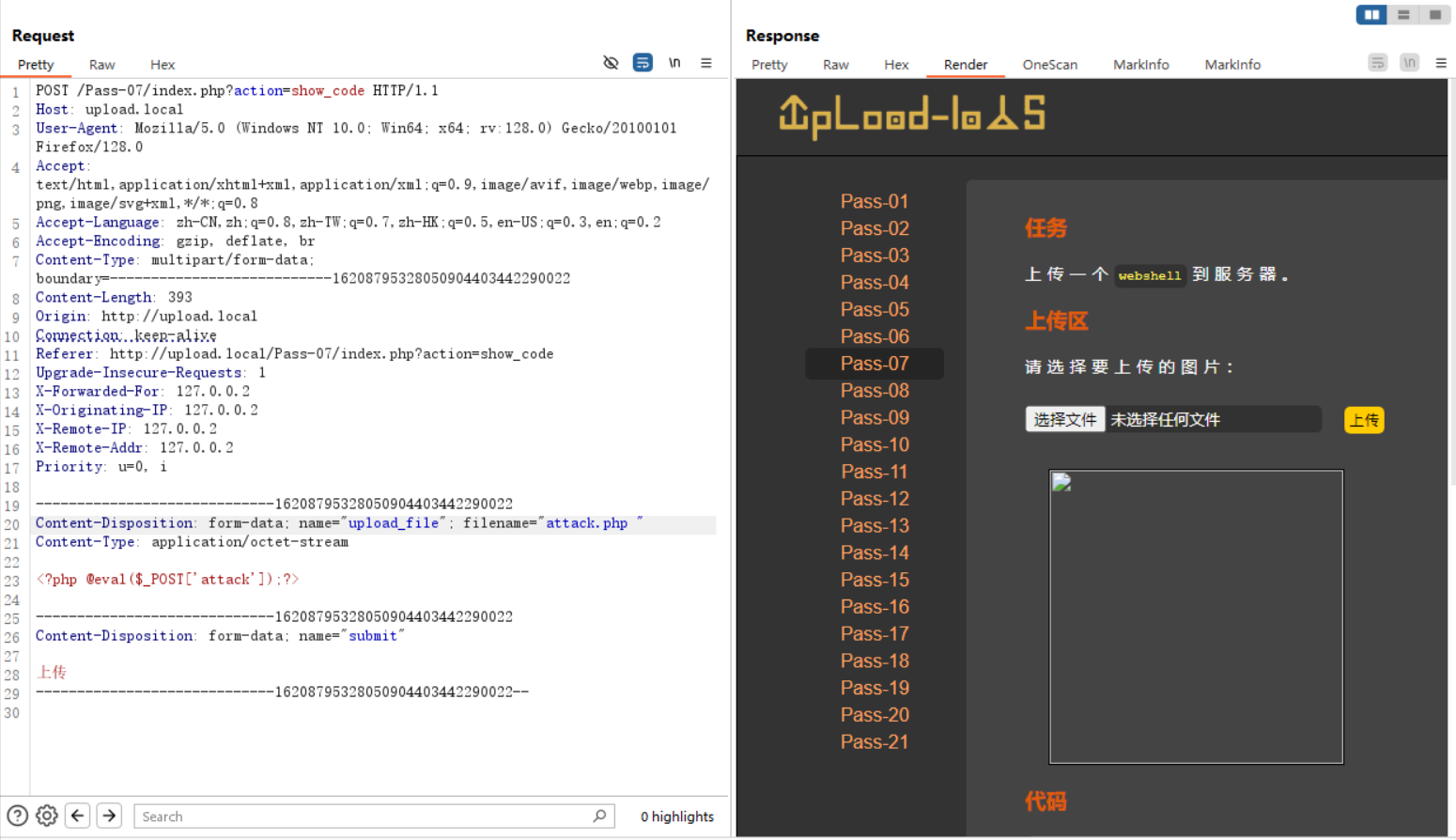Open the Request panel hamburger menu

coord(706,63)
